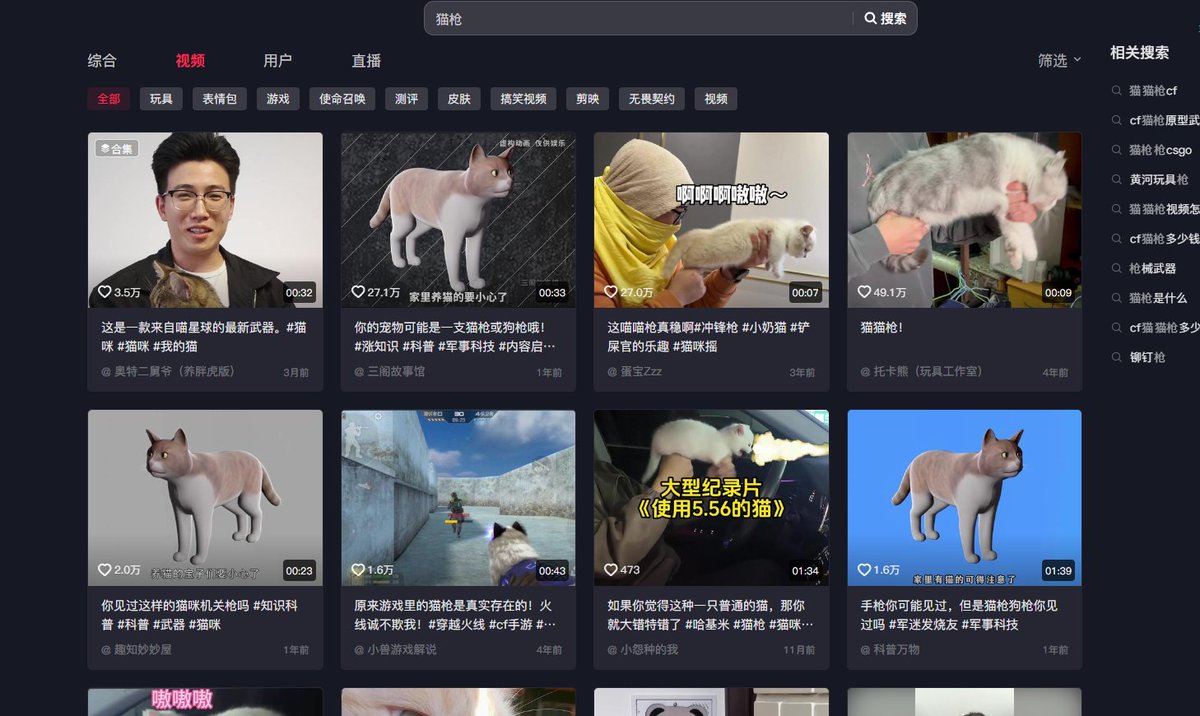Click the last 视频 filter chip
The image size is (1200, 716).
pyautogui.click(x=716, y=99)
